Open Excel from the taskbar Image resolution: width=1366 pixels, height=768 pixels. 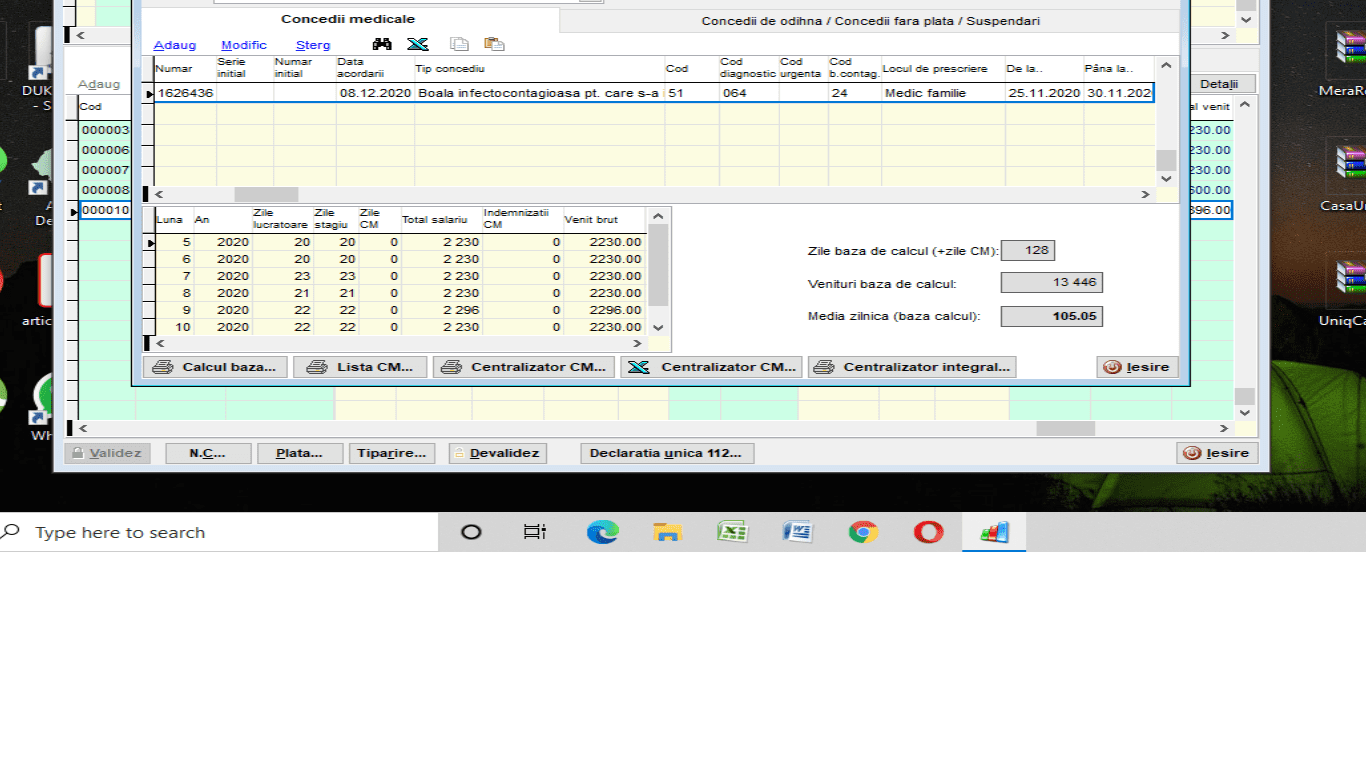click(x=733, y=532)
